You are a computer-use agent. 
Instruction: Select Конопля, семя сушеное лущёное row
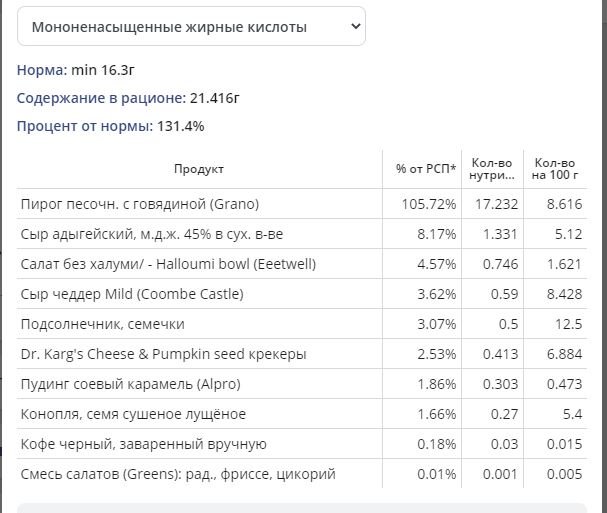[x=302, y=414]
